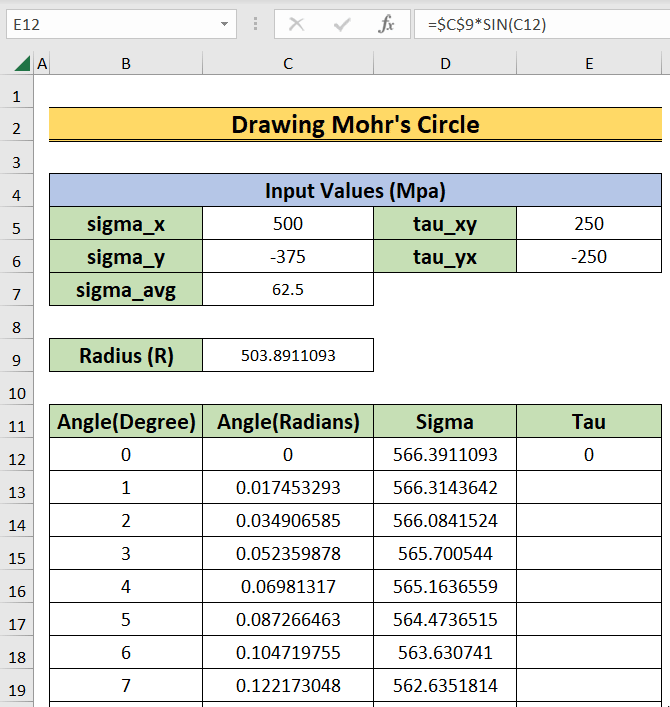
Task: Select the Angle(Degree) cell with value 4
Action: tap(126, 586)
